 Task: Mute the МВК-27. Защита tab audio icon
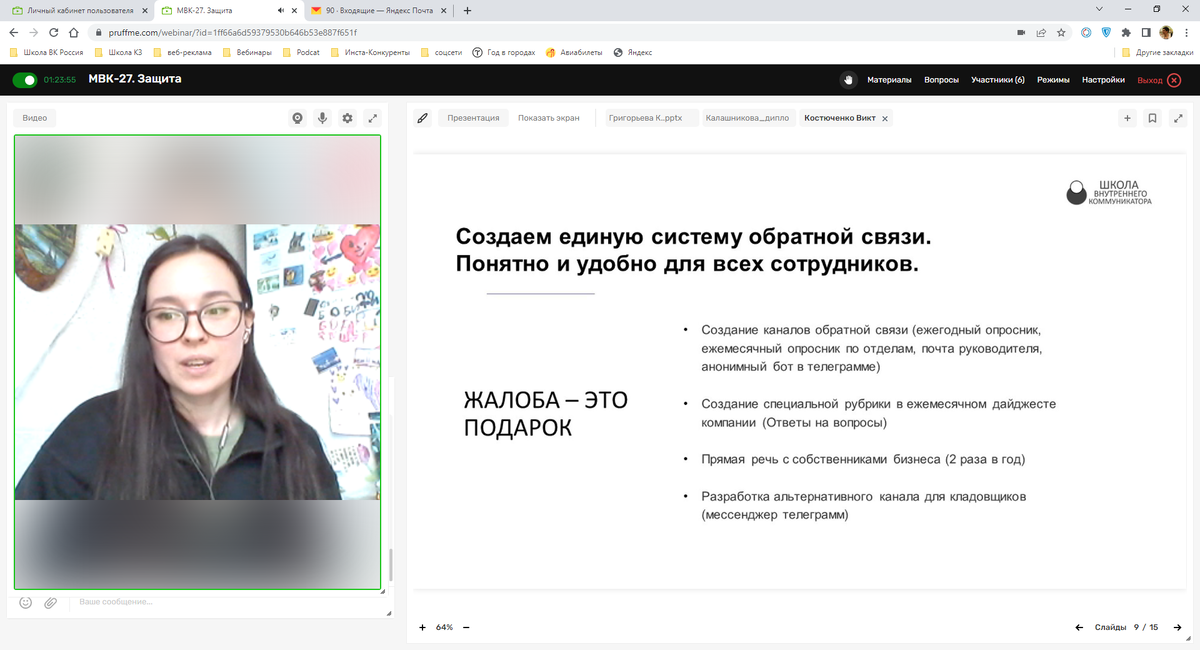click(281, 10)
